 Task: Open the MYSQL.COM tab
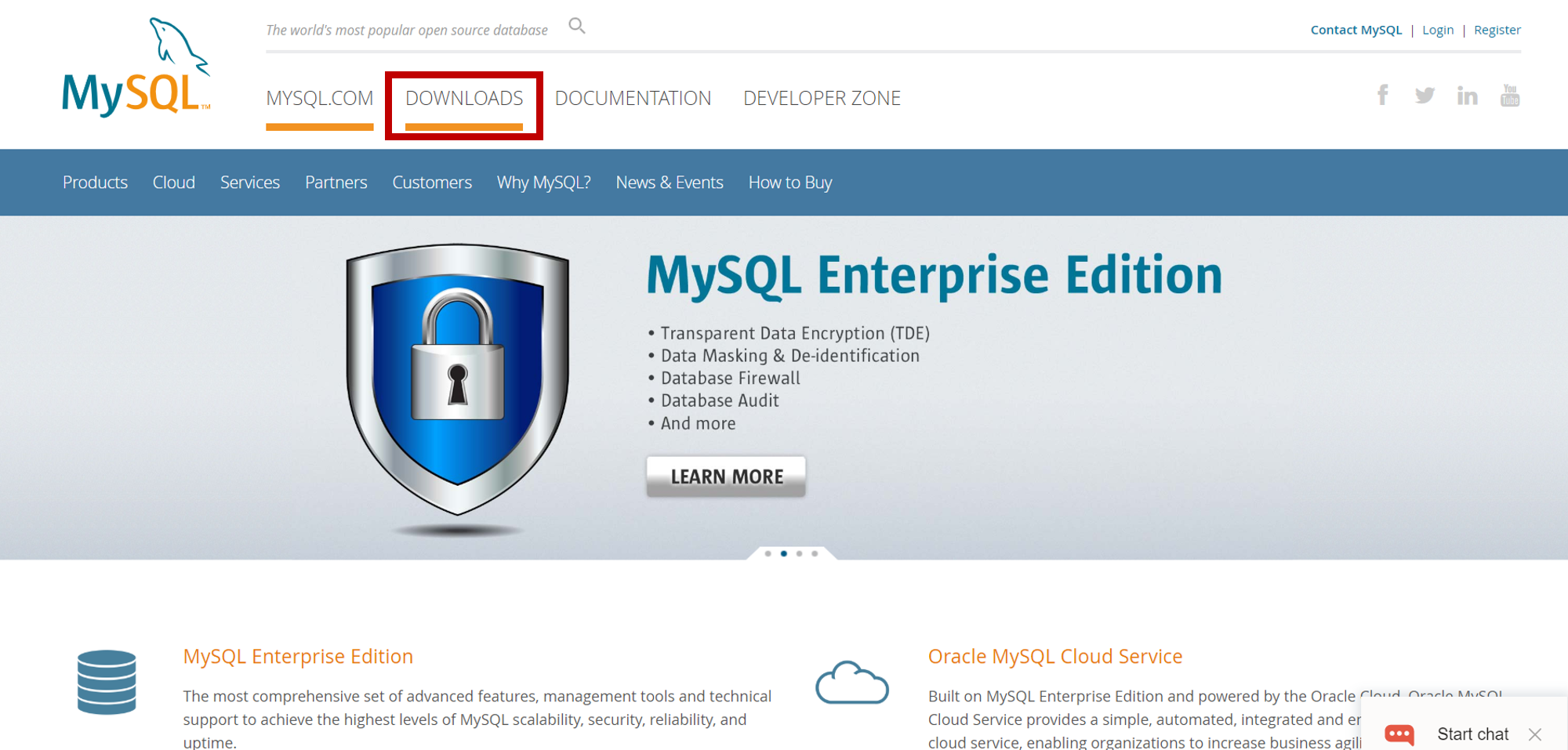(320, 99)
